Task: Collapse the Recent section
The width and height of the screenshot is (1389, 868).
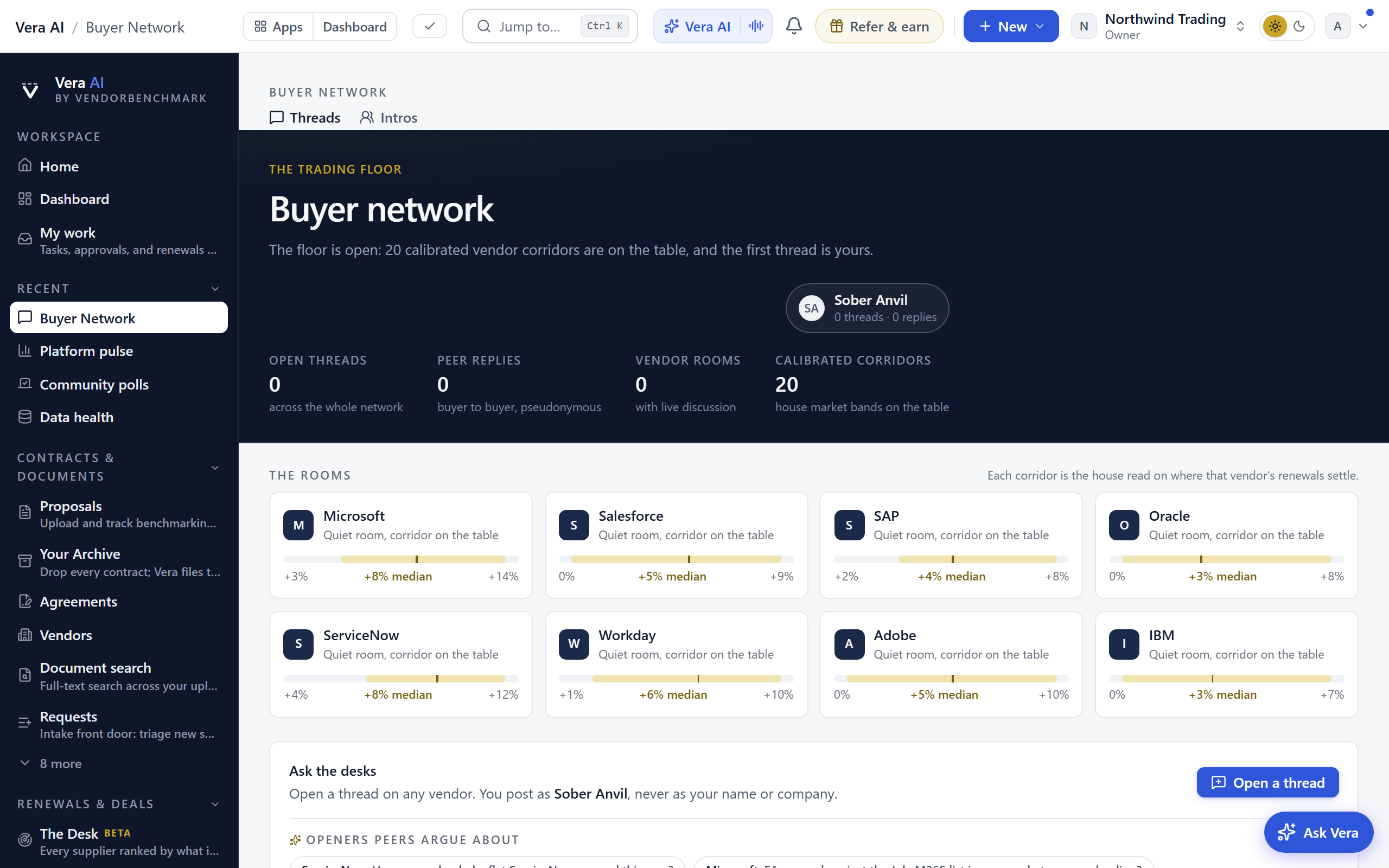Action: point(215,289)
